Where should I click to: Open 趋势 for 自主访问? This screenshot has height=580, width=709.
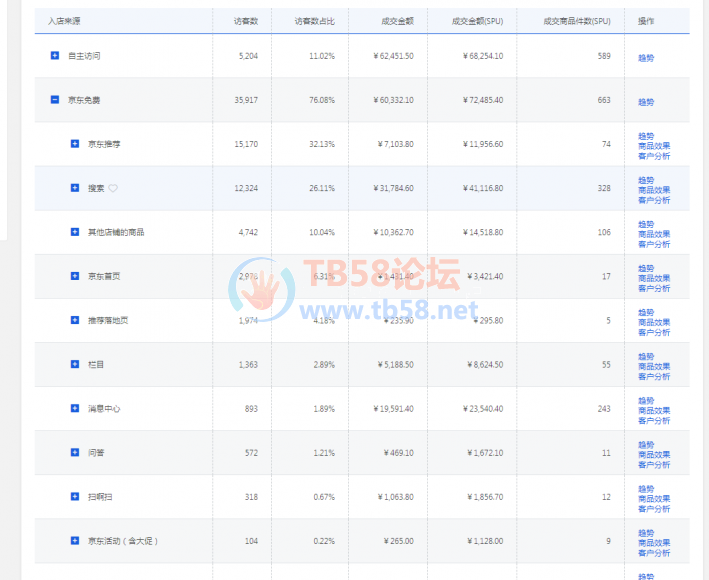click(646, 58)
